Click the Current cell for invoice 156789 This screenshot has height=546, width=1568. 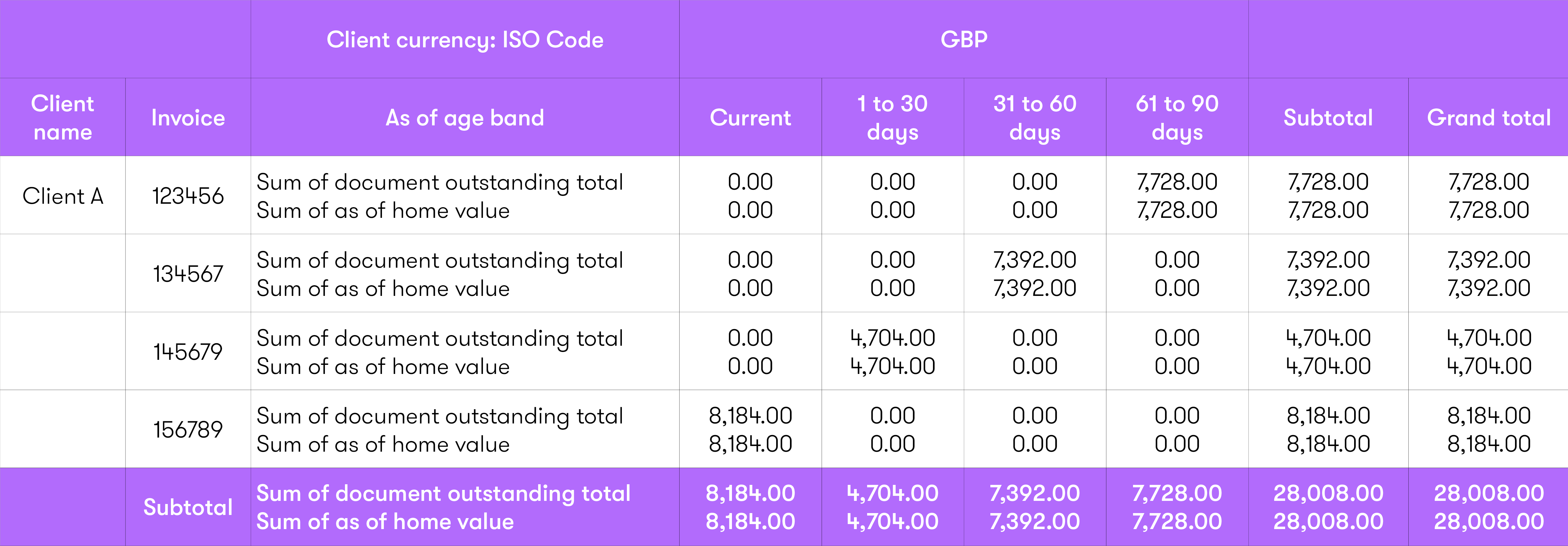click(x=750, y=430)
